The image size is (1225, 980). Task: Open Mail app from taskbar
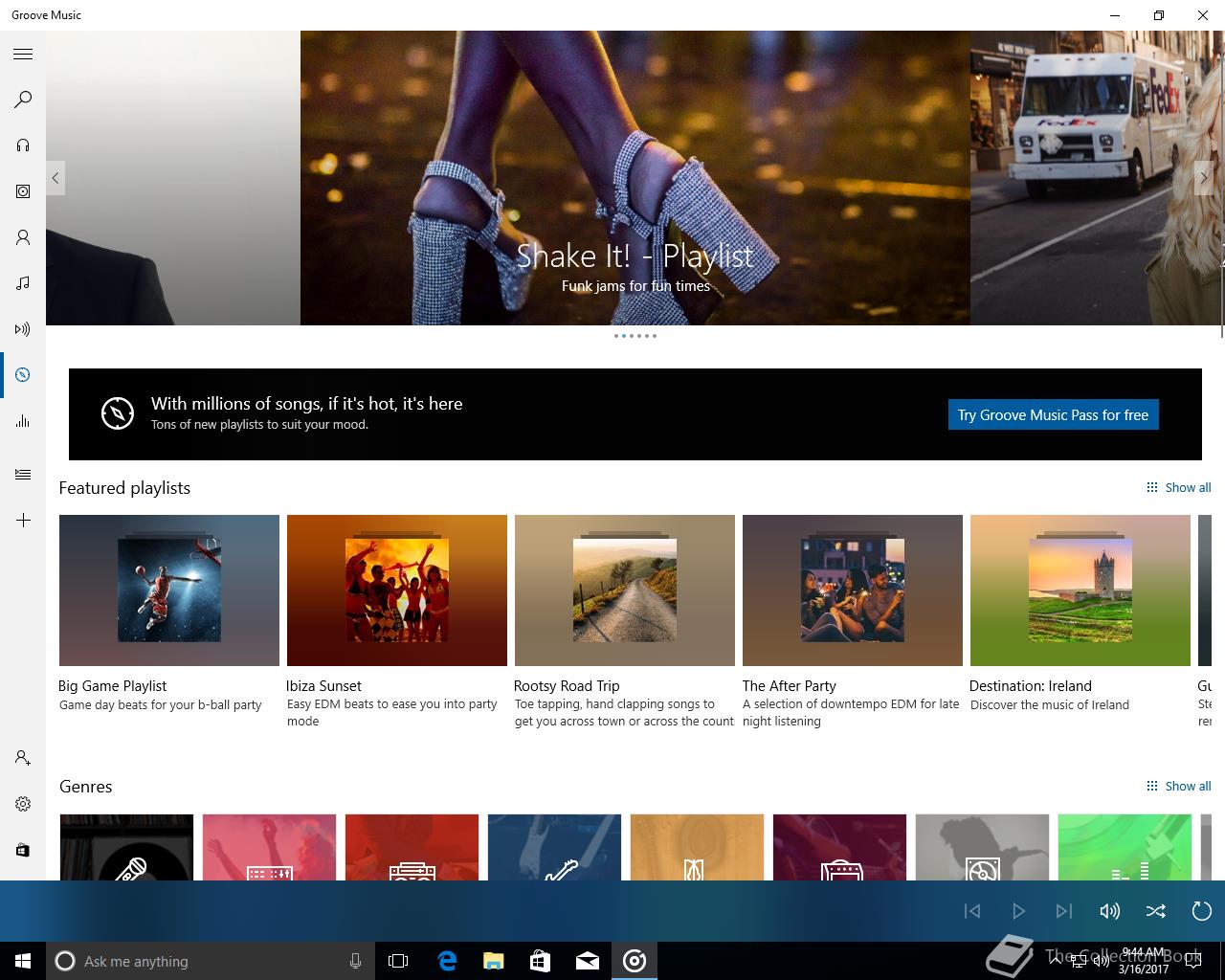click(x=588, y=961)
